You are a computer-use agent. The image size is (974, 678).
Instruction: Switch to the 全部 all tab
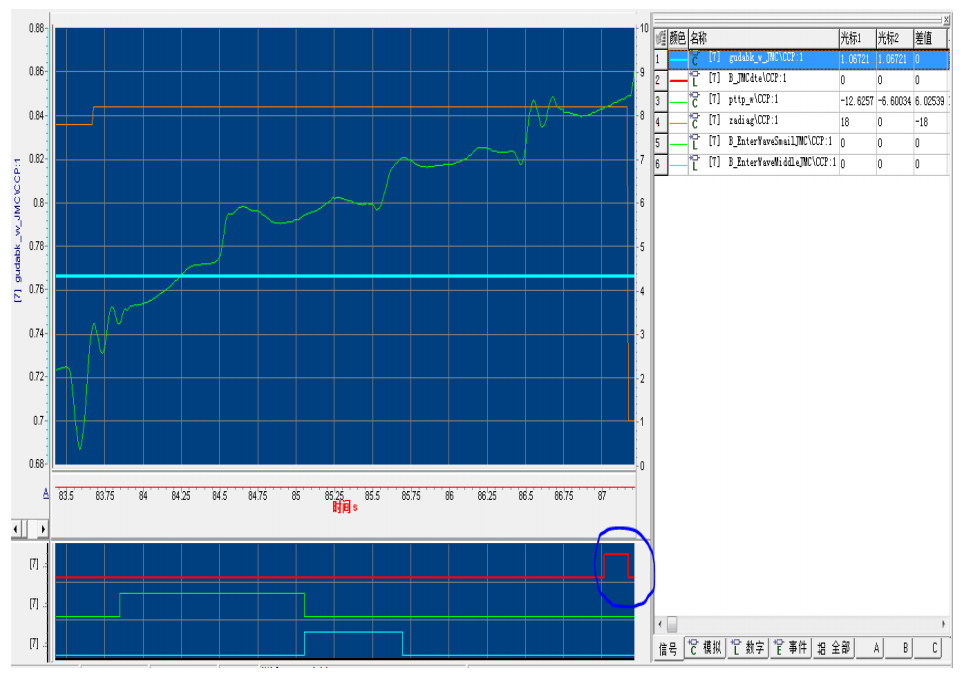coord(834,648)
